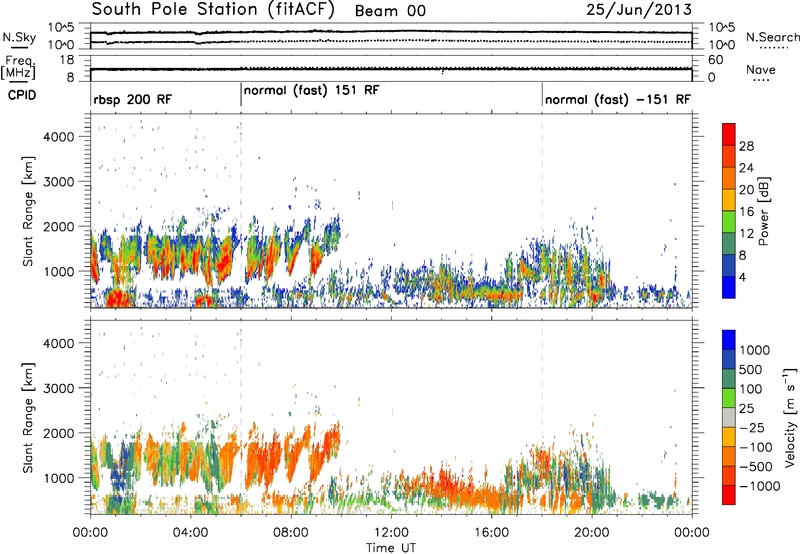Click the '500' tick on Velocity scale

click(x=750, y=370)
